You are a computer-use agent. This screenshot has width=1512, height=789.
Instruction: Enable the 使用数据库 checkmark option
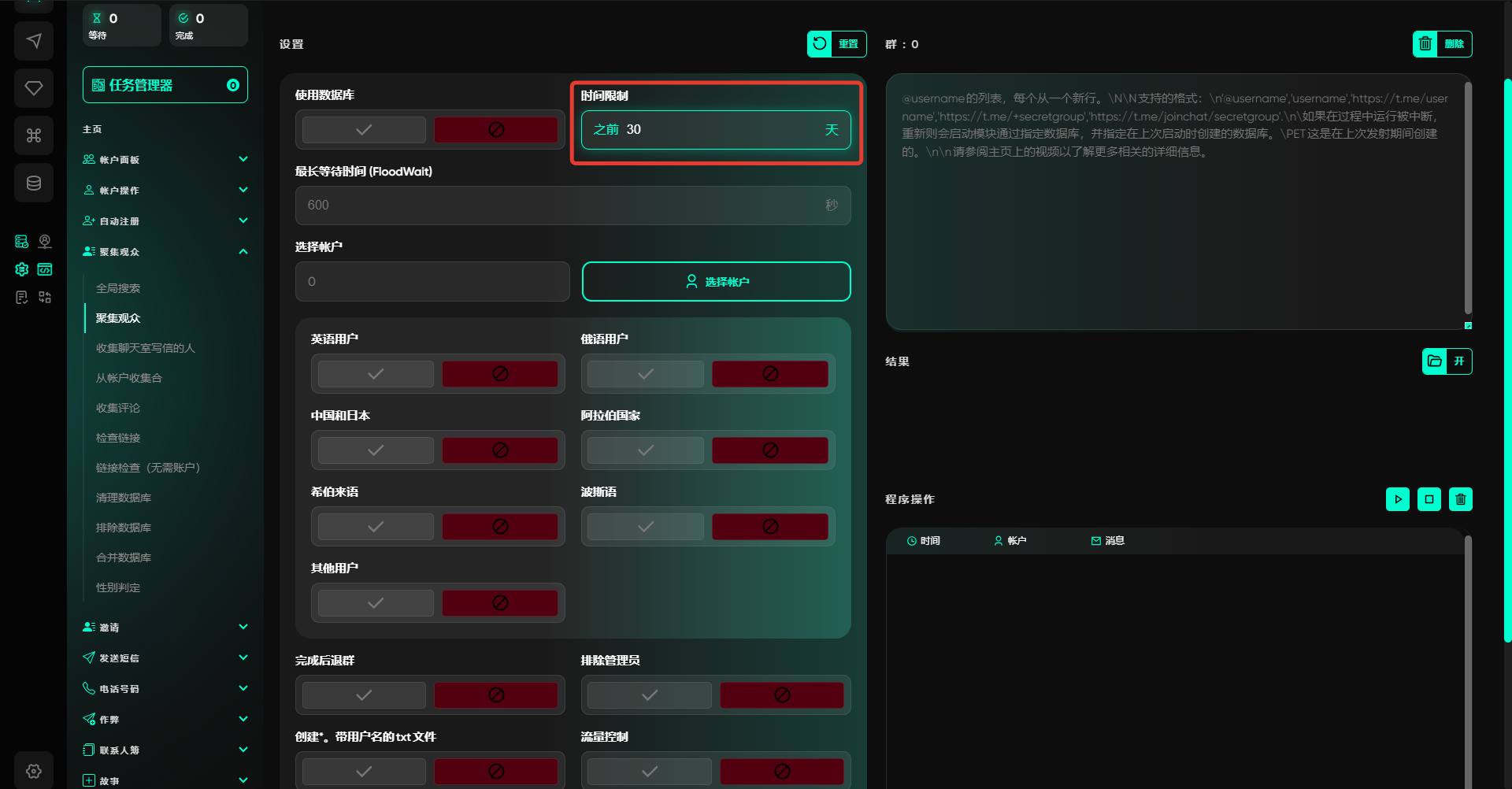[x=364, y=130]
